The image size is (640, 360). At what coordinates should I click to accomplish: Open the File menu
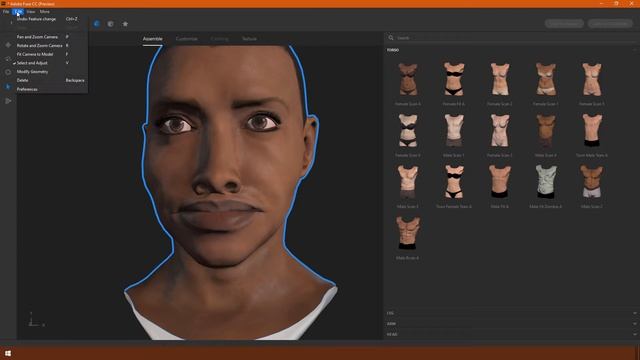[x=6, y=11]
